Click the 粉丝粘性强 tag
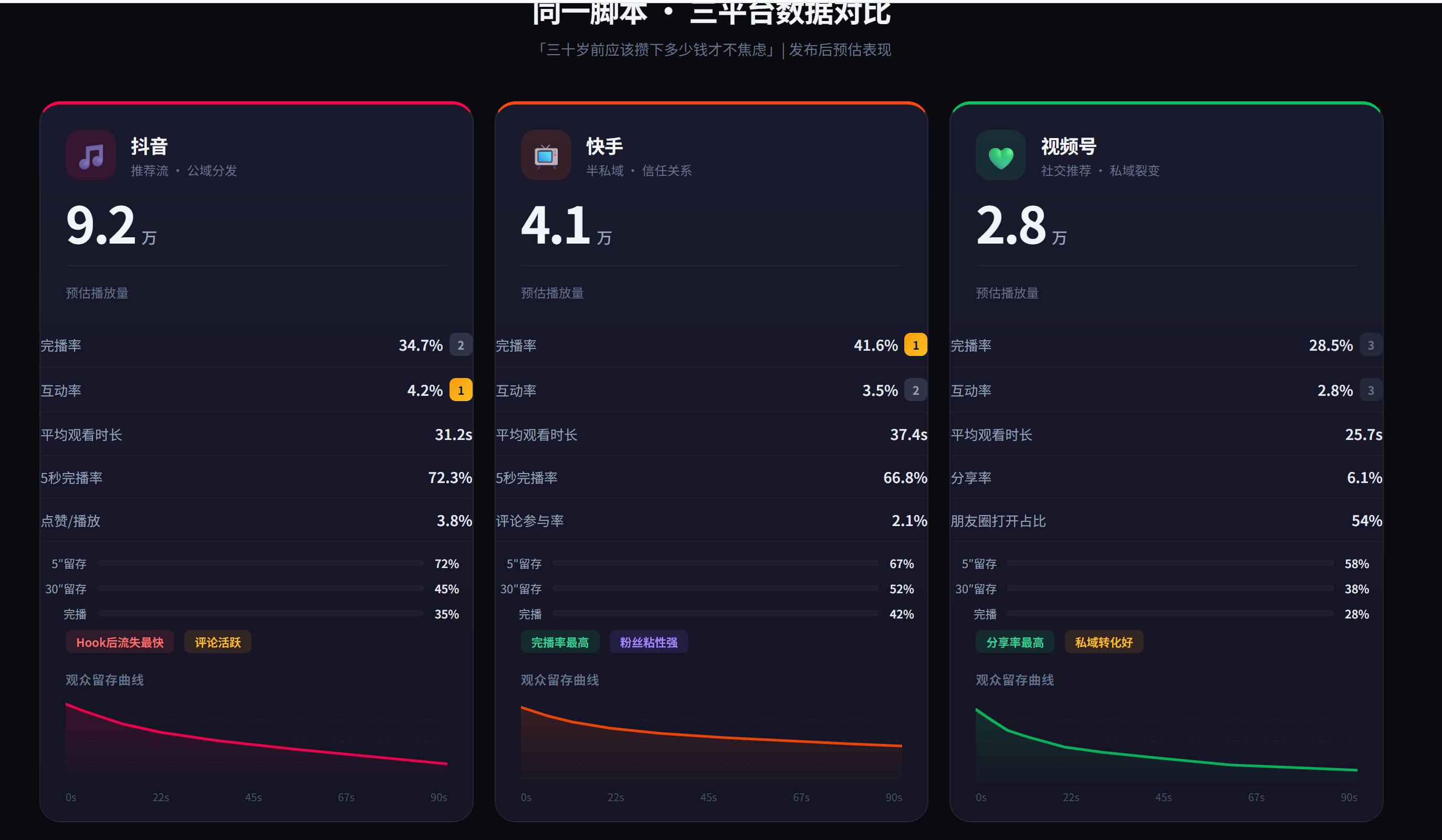1442x840 pixels. [649, 642]
